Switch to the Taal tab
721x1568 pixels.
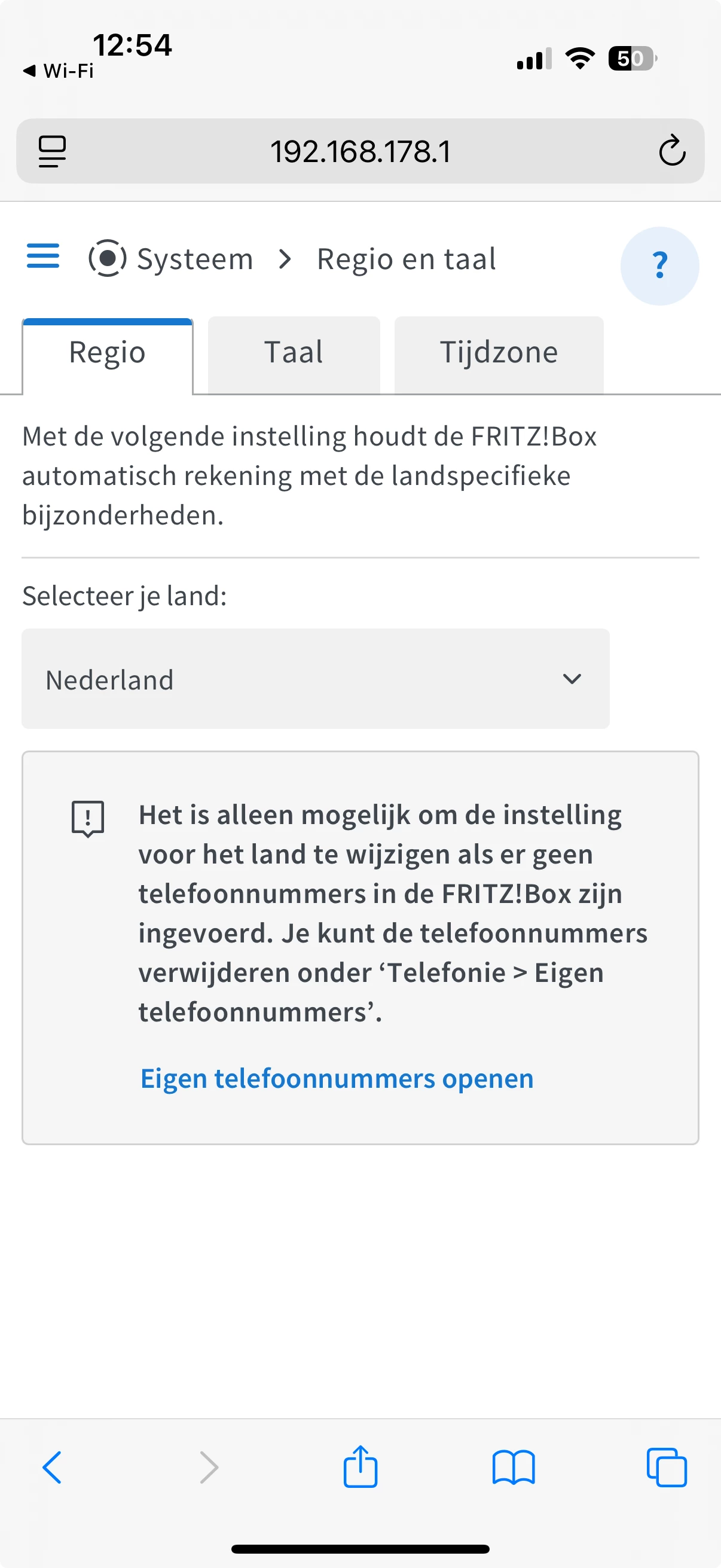click(x=294, y=353)
